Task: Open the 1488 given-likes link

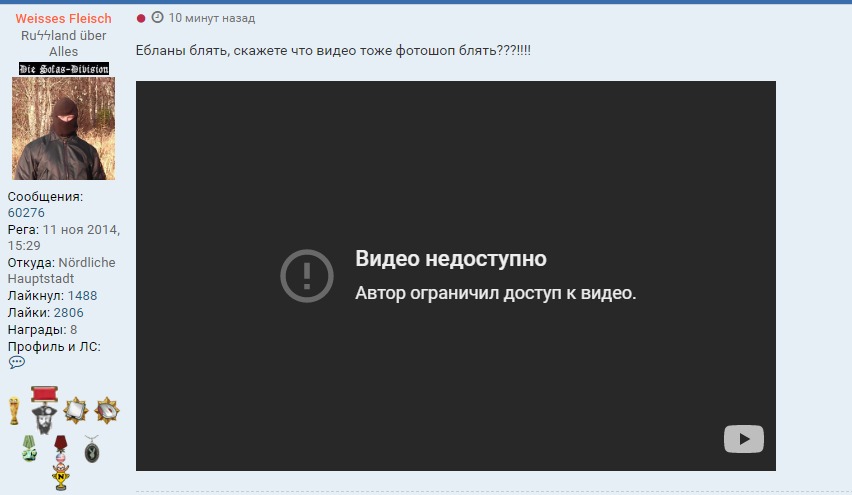Action: 82,296
